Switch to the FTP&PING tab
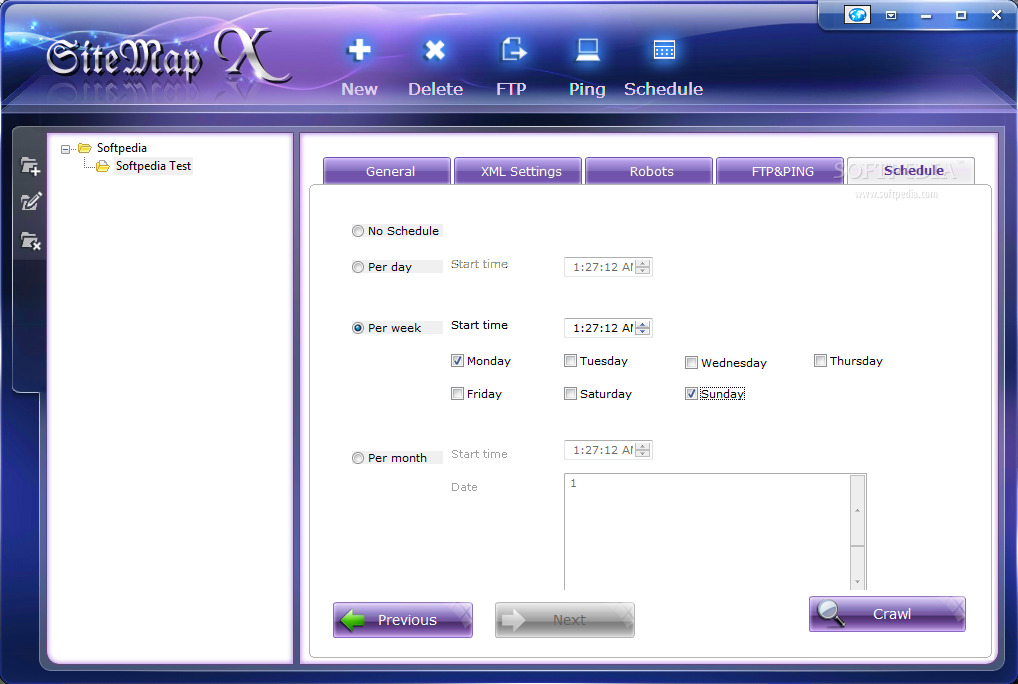 click(780, 171)
